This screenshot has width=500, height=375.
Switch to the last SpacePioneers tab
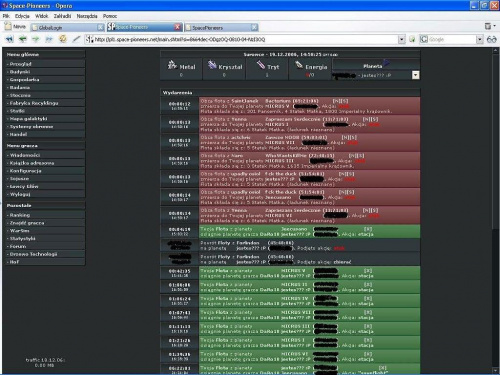point(221,28)
